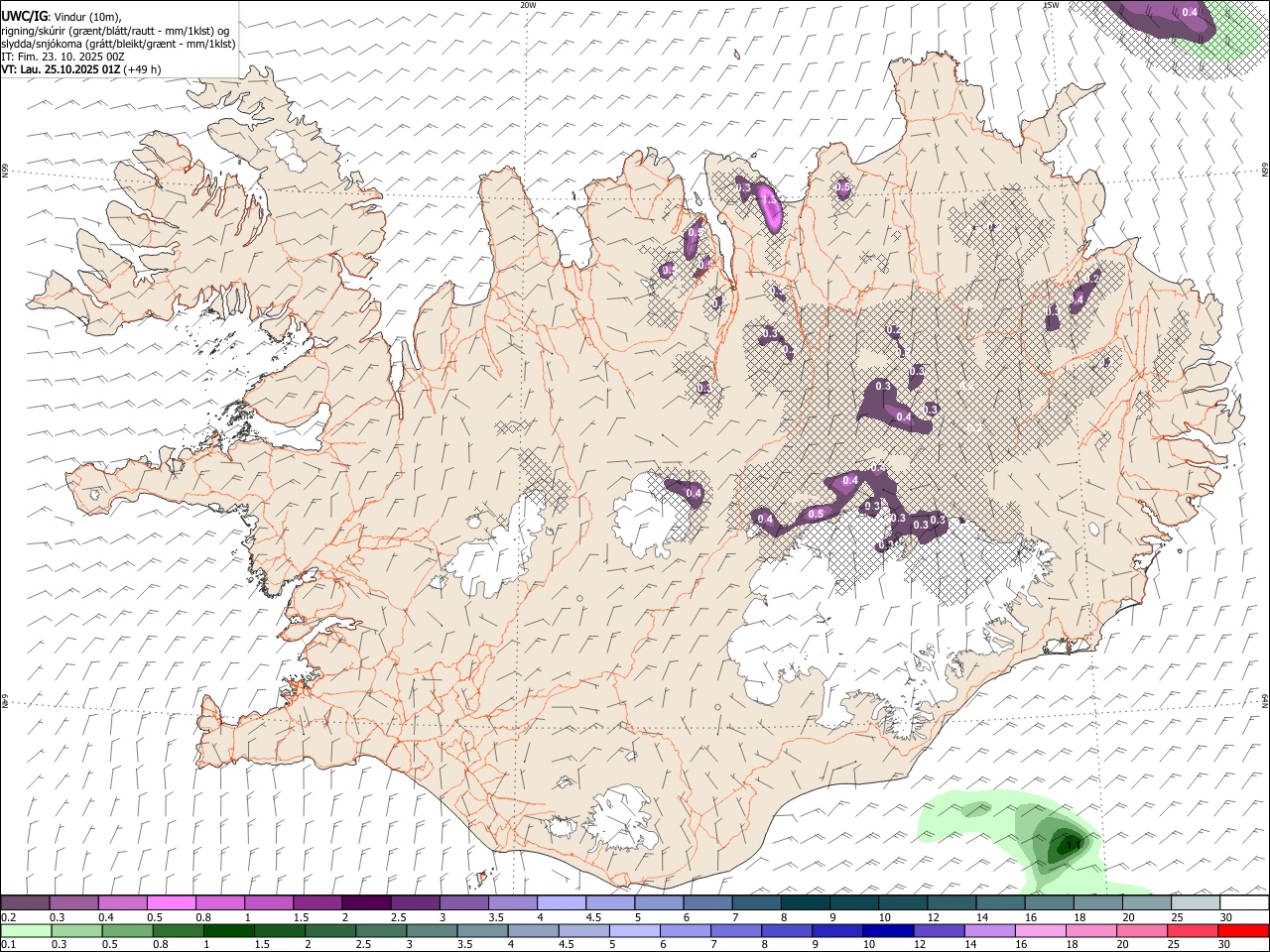Select the rain scale swatch between 0.3 and 0.5
Image resolution: width=1270 pixels, height=952 pixels.
(x=77, y=930)
